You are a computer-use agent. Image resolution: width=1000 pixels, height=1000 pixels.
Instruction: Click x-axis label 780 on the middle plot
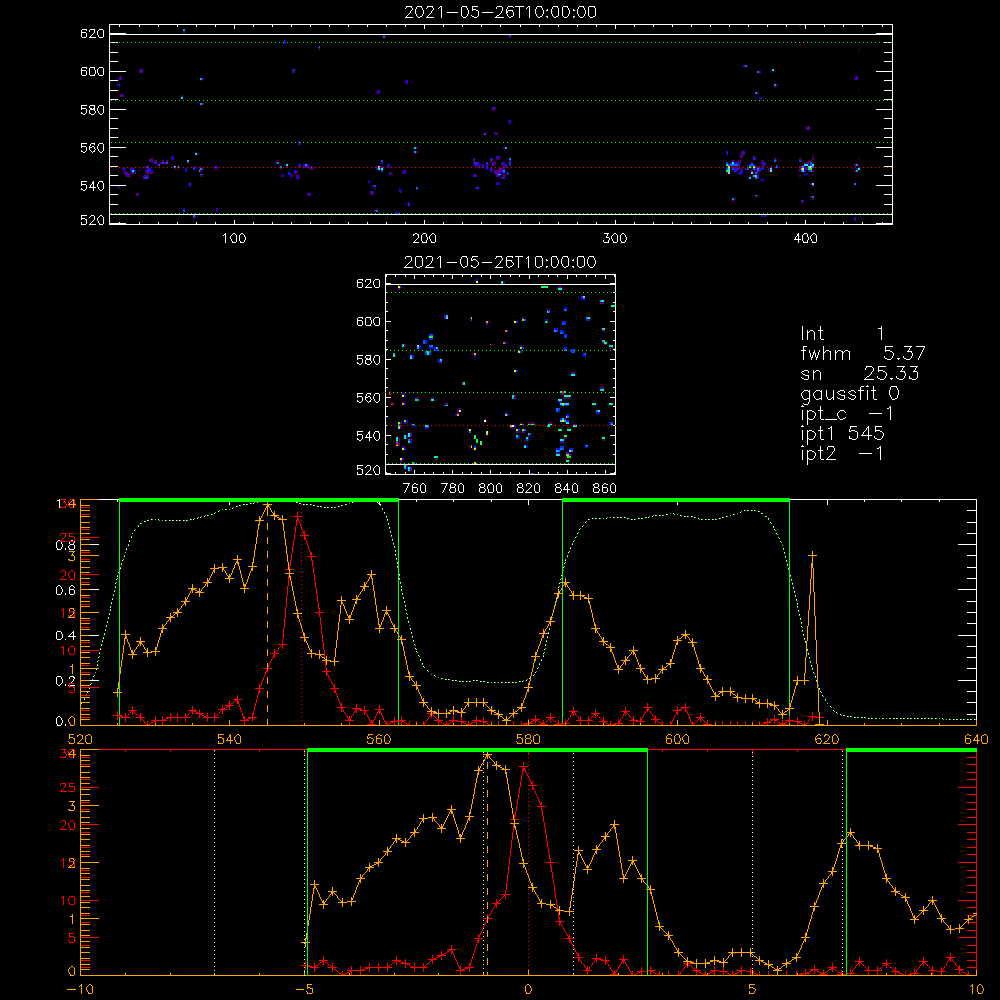point(453,489)
